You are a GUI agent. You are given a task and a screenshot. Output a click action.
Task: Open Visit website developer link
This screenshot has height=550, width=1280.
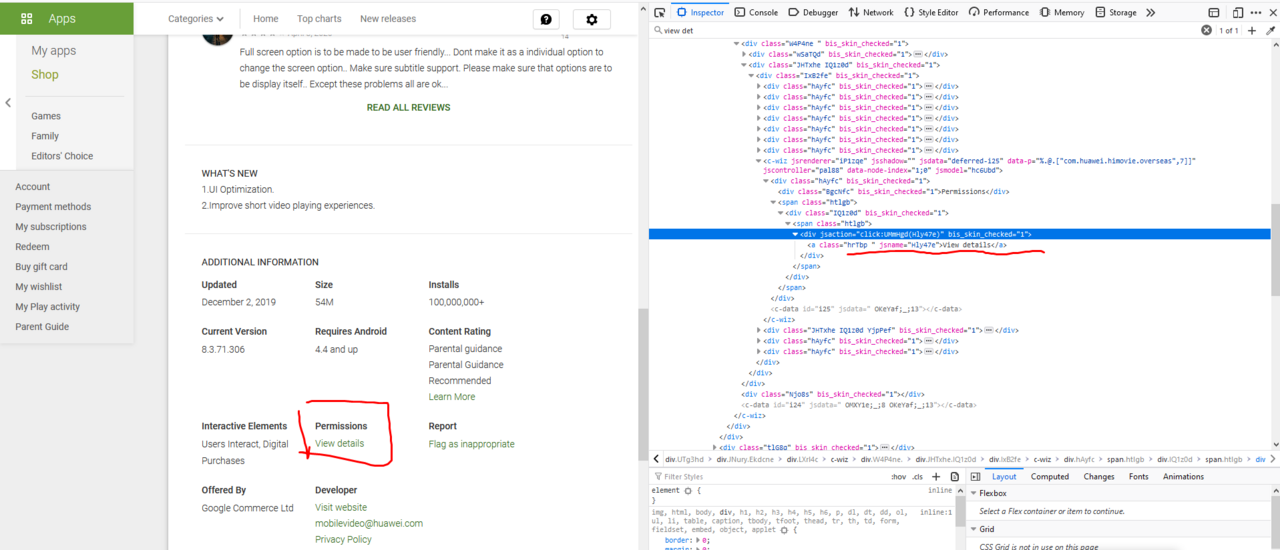[341, 507]
